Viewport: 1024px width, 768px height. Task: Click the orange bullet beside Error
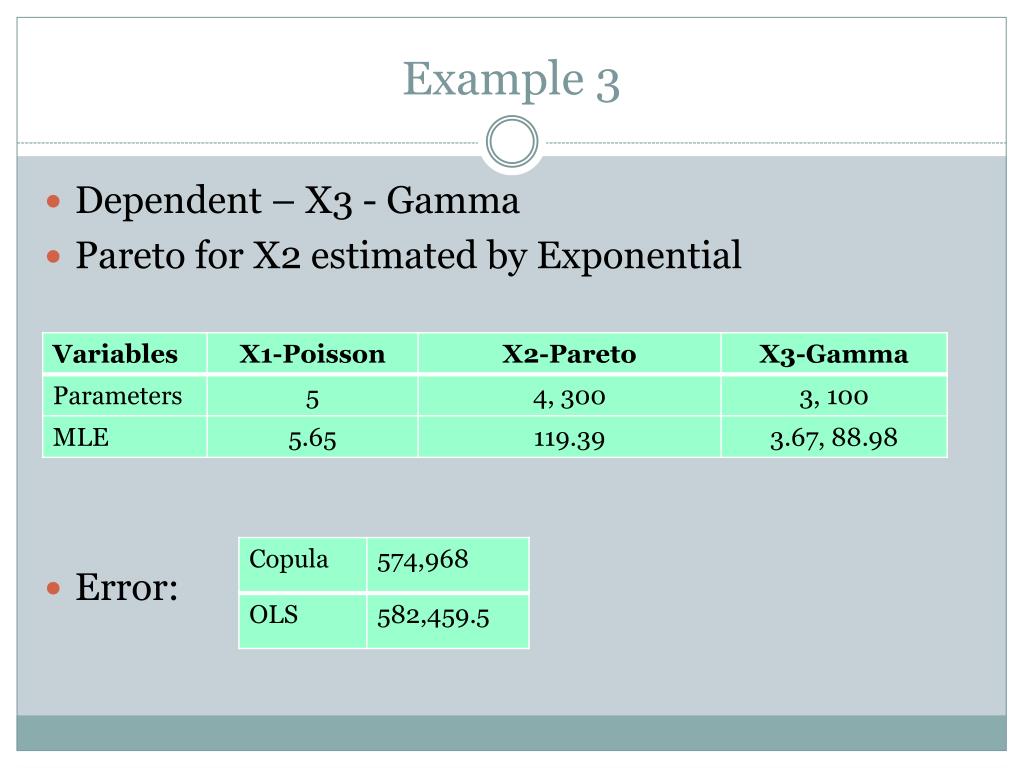(54, 589)
